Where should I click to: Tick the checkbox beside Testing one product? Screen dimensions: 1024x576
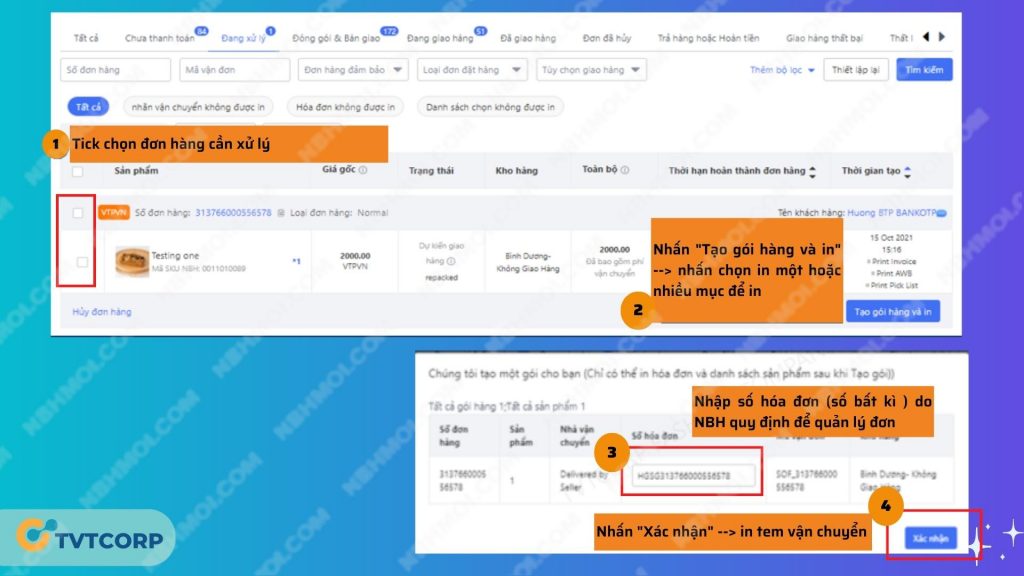[x=82, y=262]
